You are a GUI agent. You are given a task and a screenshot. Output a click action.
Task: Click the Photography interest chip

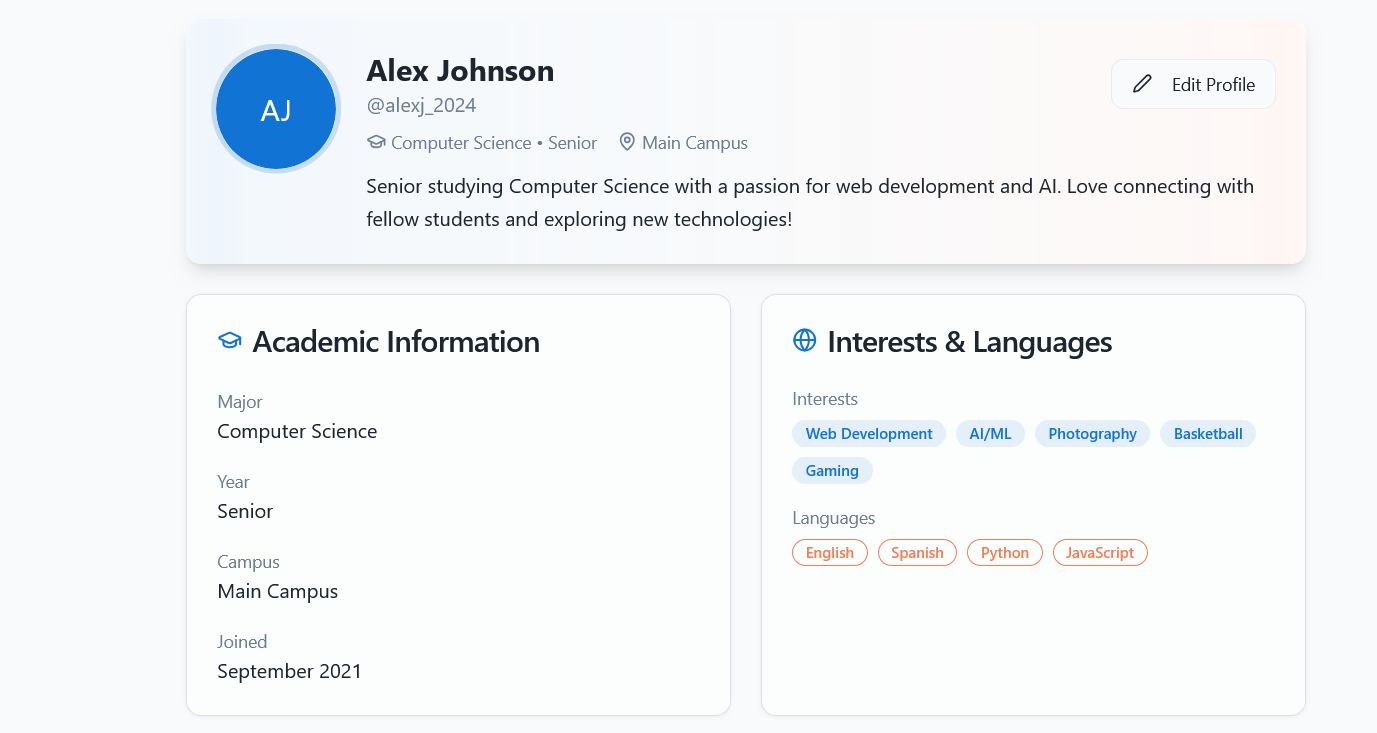[x=1092, y=434]
